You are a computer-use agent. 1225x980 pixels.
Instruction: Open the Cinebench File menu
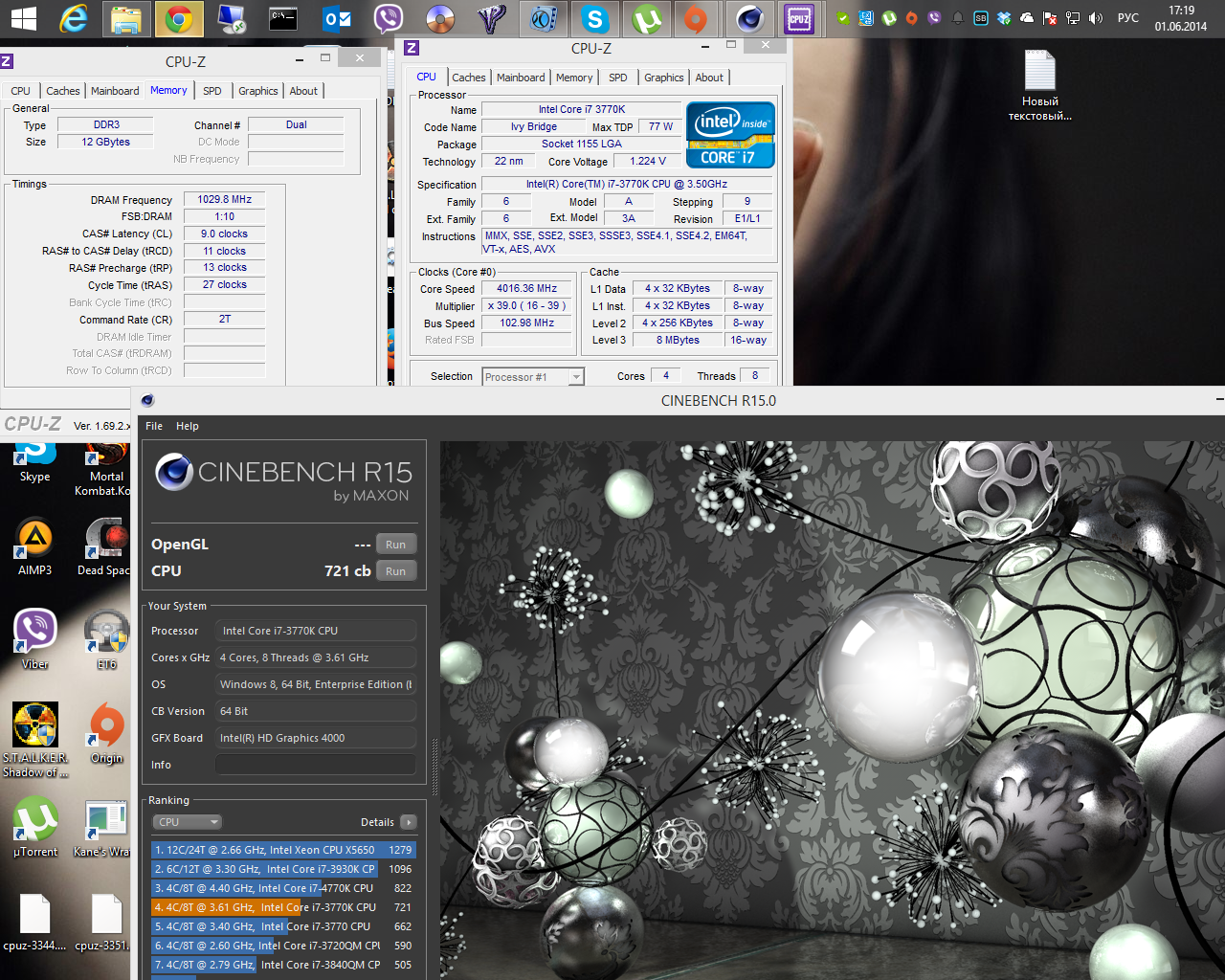[x=154, y=426]
